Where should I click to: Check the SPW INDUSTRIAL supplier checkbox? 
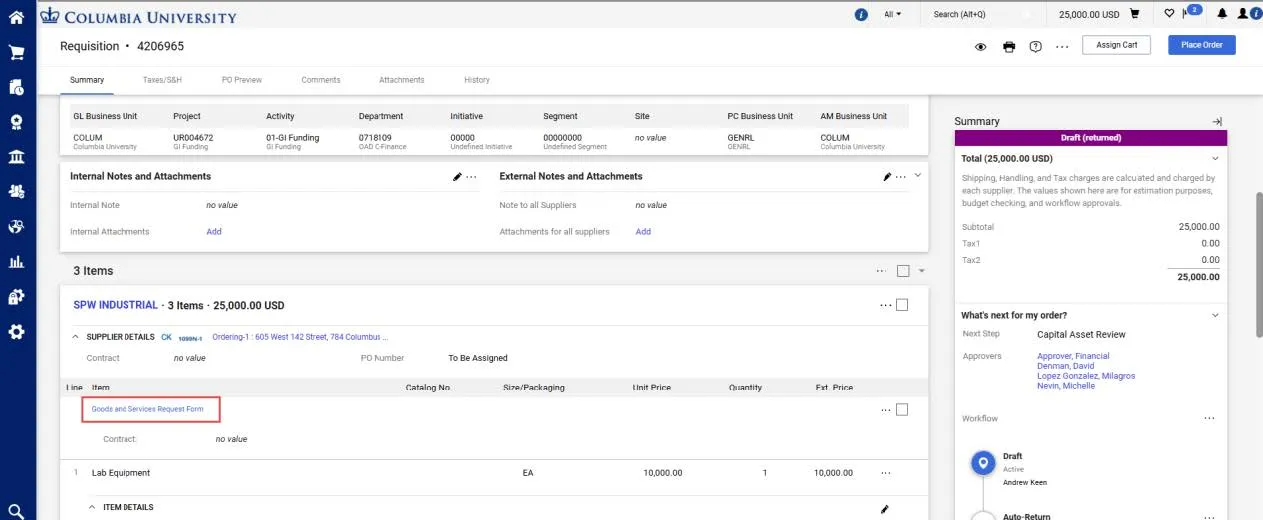pyautogui.click(x=902, y=305)
